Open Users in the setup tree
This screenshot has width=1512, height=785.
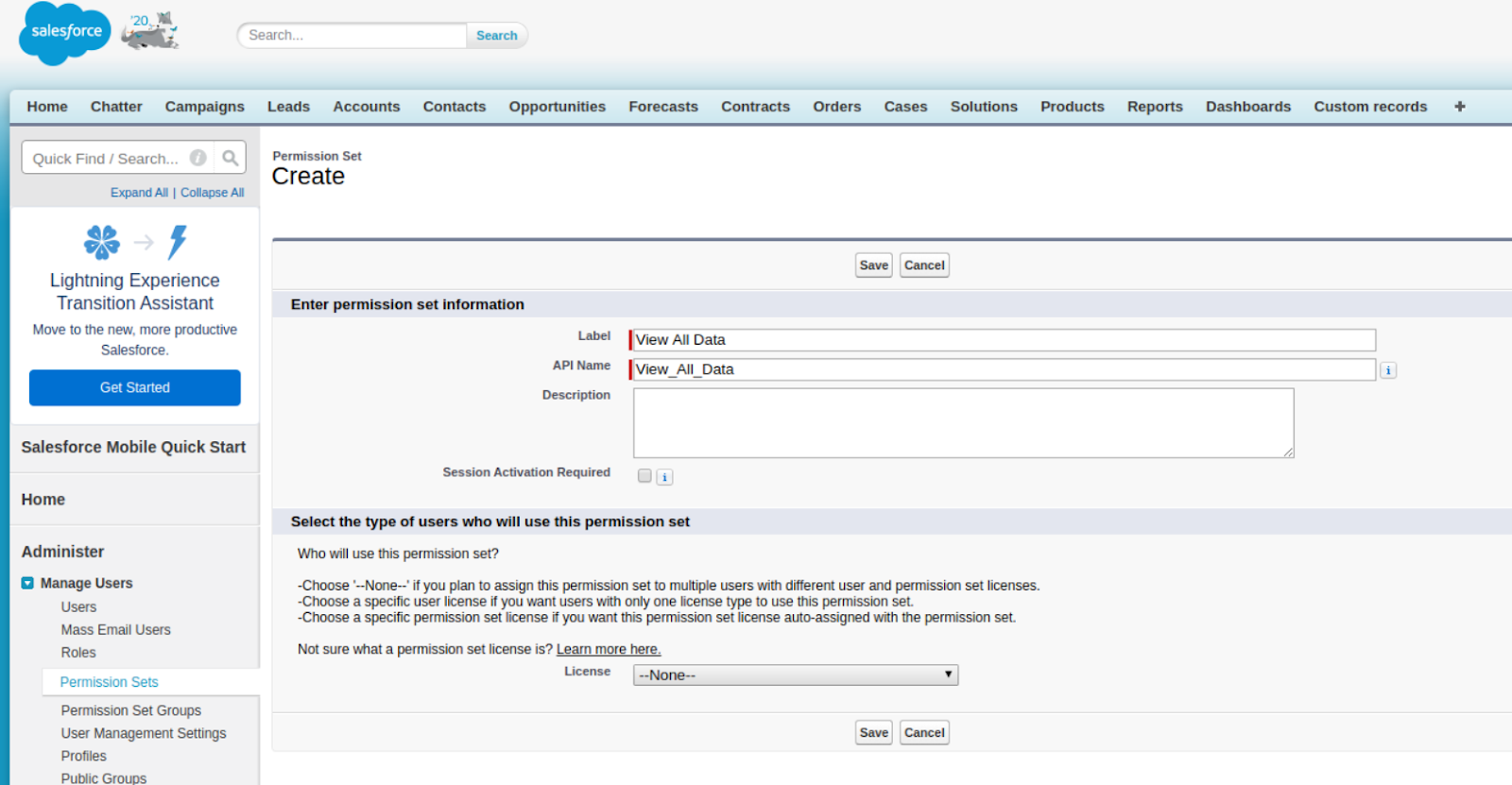tap(78, 606)
